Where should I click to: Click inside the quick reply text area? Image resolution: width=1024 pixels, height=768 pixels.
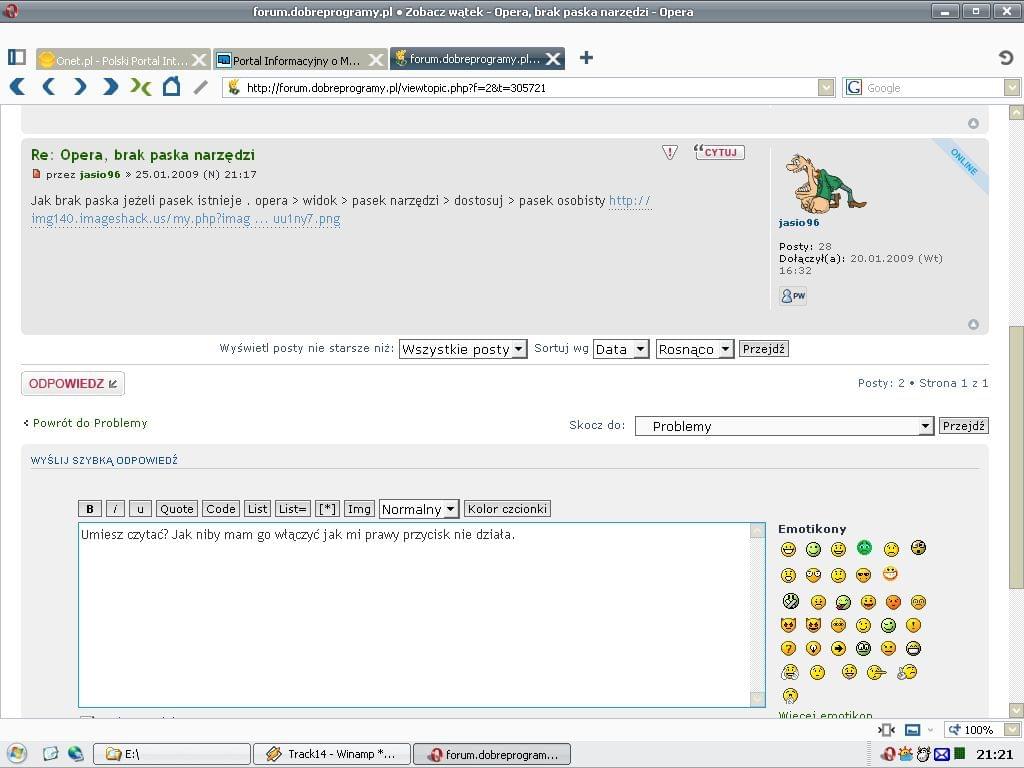[415, 615]
